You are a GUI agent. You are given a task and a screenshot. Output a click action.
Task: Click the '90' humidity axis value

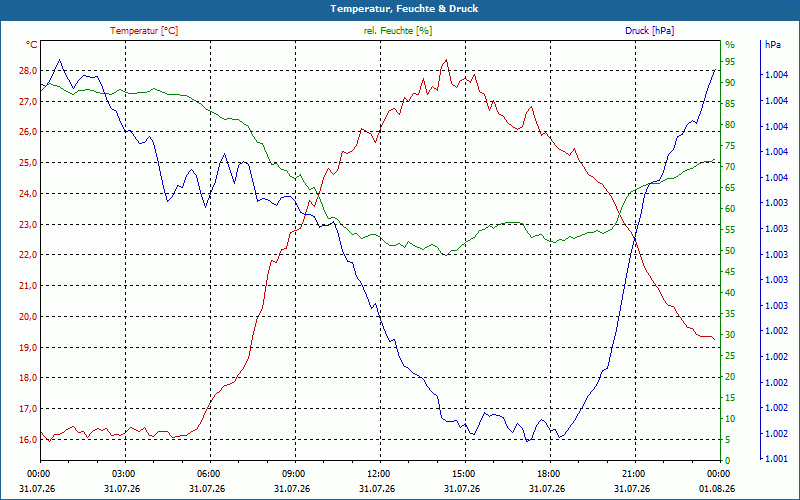pos(730,83)
